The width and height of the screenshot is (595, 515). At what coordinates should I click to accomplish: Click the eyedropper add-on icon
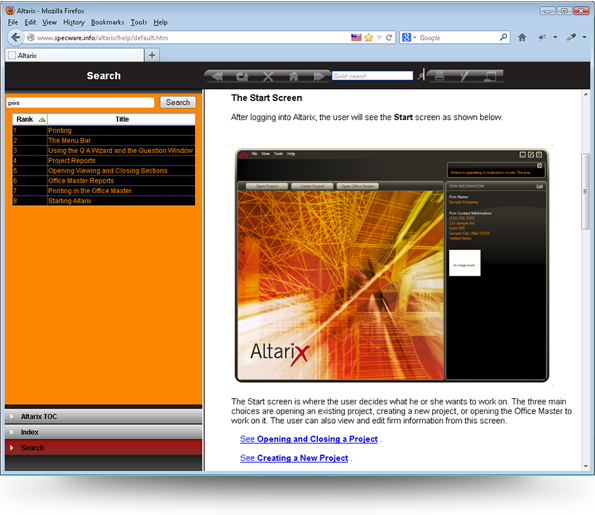571,37
